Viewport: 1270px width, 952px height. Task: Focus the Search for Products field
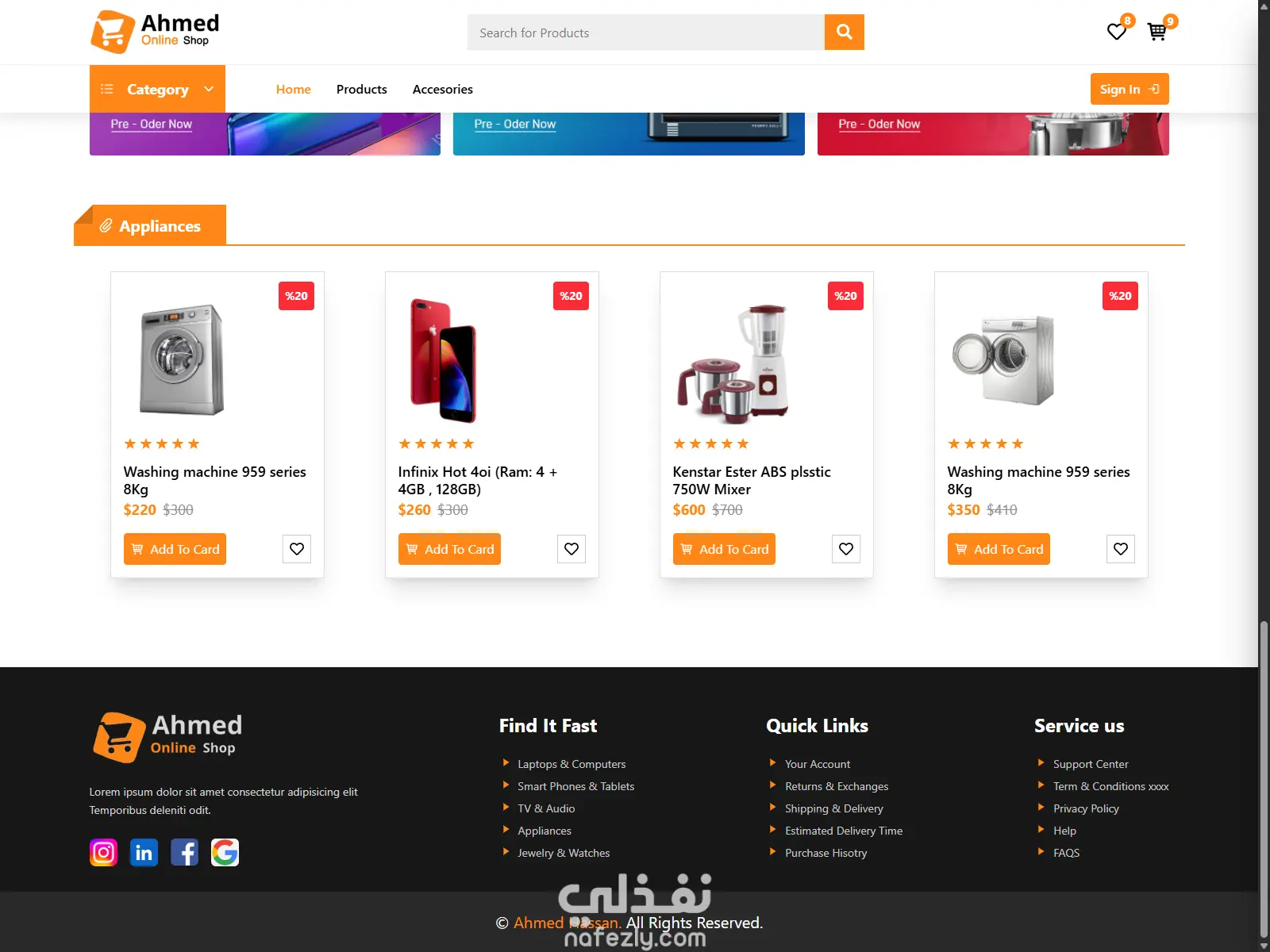point(646,33)
